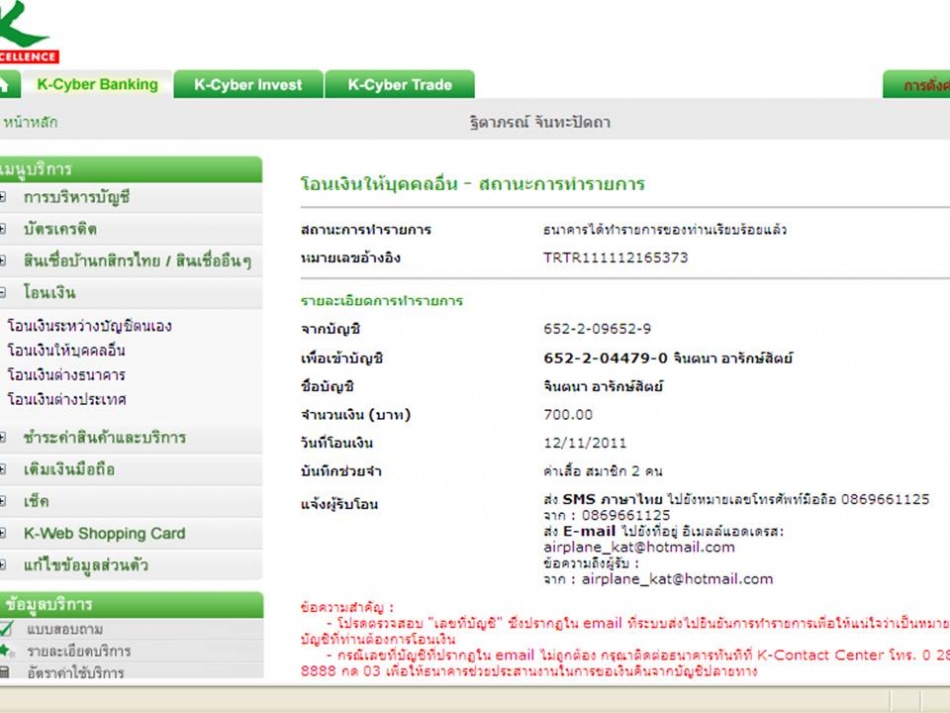Switch to the K-Cyber Invest tab

pyautogui.click(x=248, y=85)
